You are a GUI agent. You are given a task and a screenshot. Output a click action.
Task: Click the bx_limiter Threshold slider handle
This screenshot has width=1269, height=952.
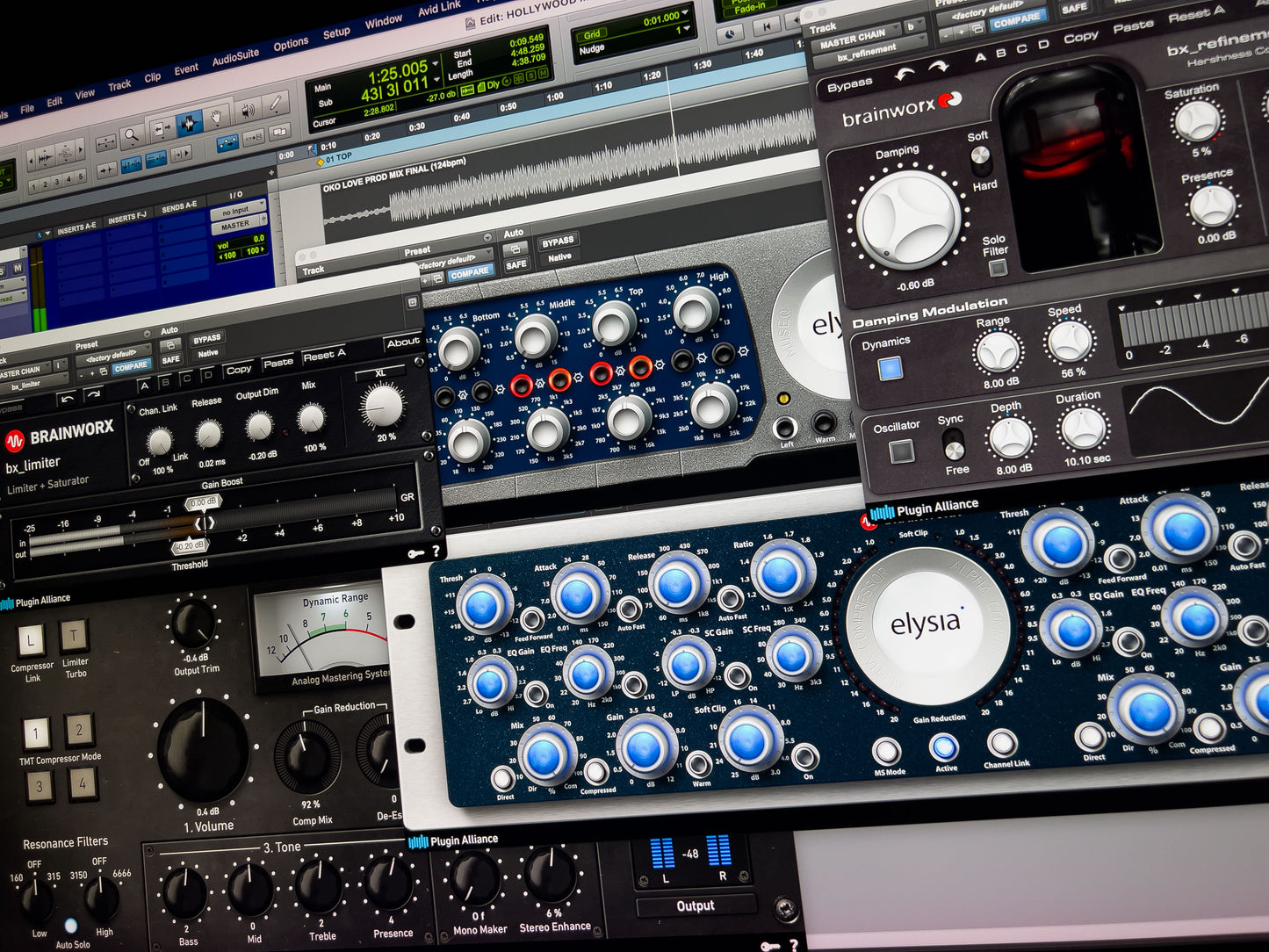pos(189,546)
